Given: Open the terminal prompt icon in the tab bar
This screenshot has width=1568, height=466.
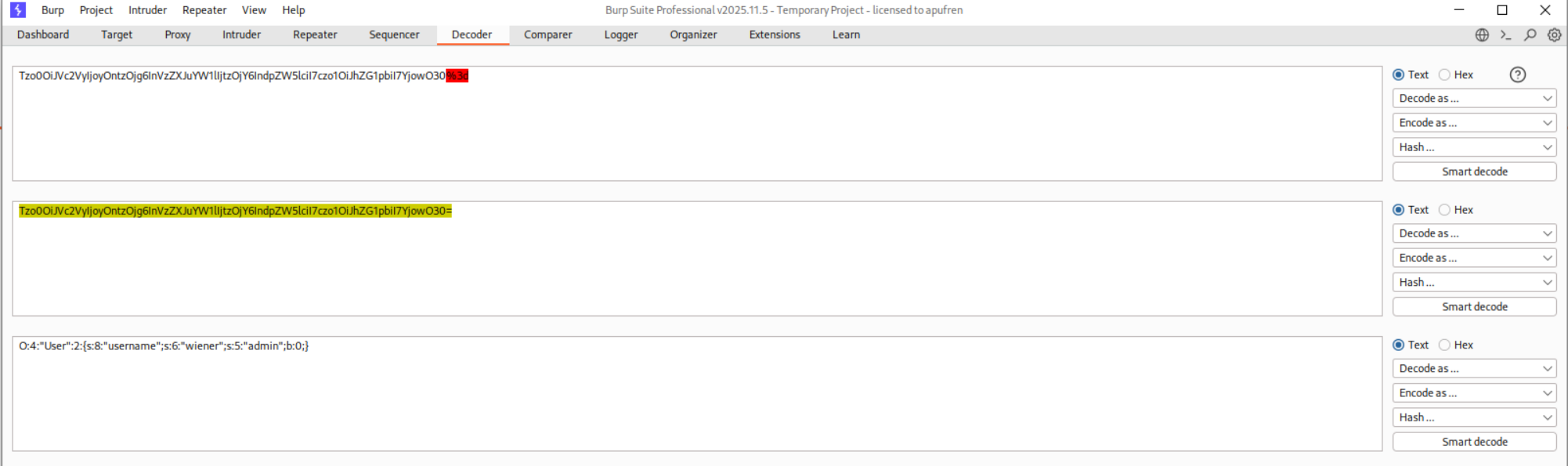Looking at the screenshot, I should 1505,35.
